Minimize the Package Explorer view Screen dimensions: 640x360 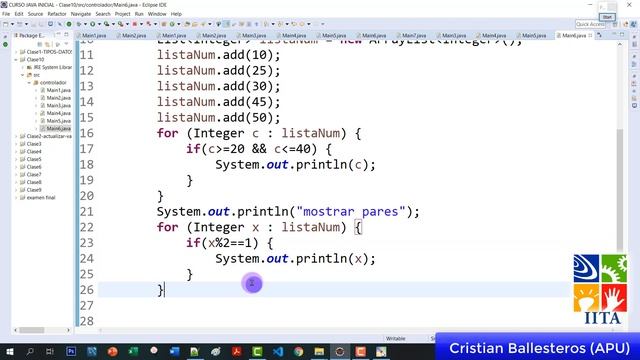(58, 35)
